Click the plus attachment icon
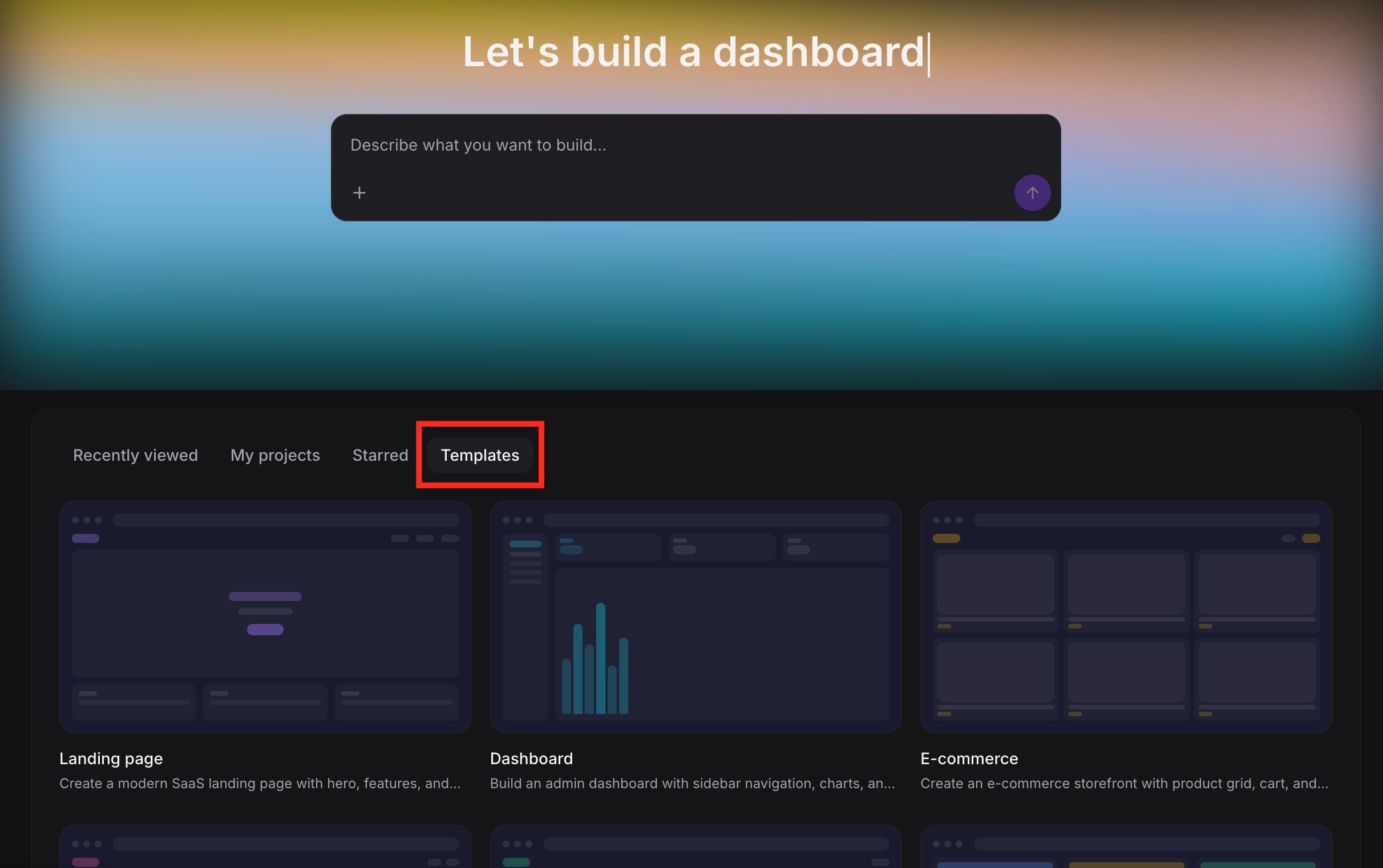The image size is (1383, 868). [x=359, y=193]
